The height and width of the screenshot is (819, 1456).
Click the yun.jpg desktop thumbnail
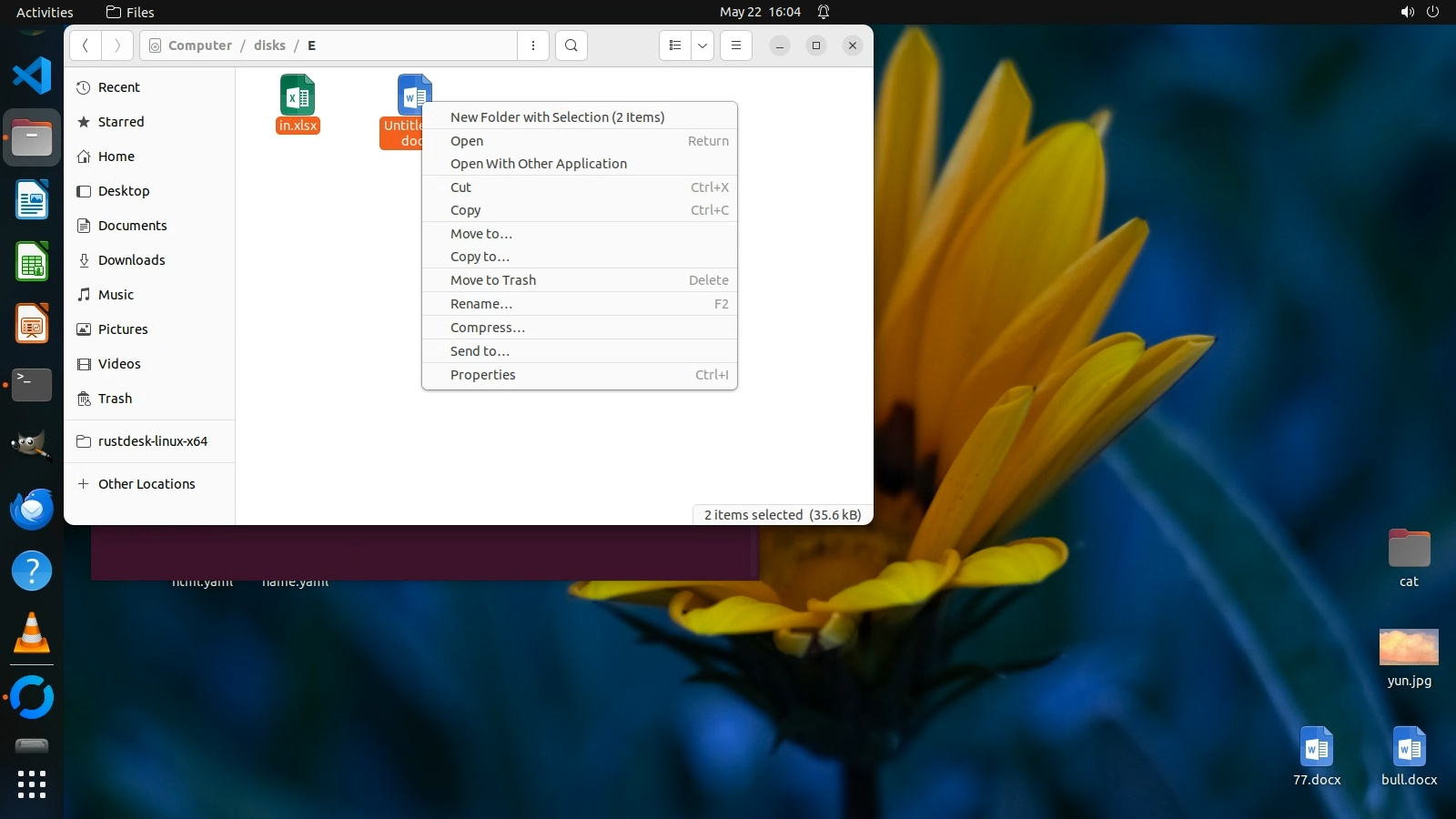[x=1409, y=647]
